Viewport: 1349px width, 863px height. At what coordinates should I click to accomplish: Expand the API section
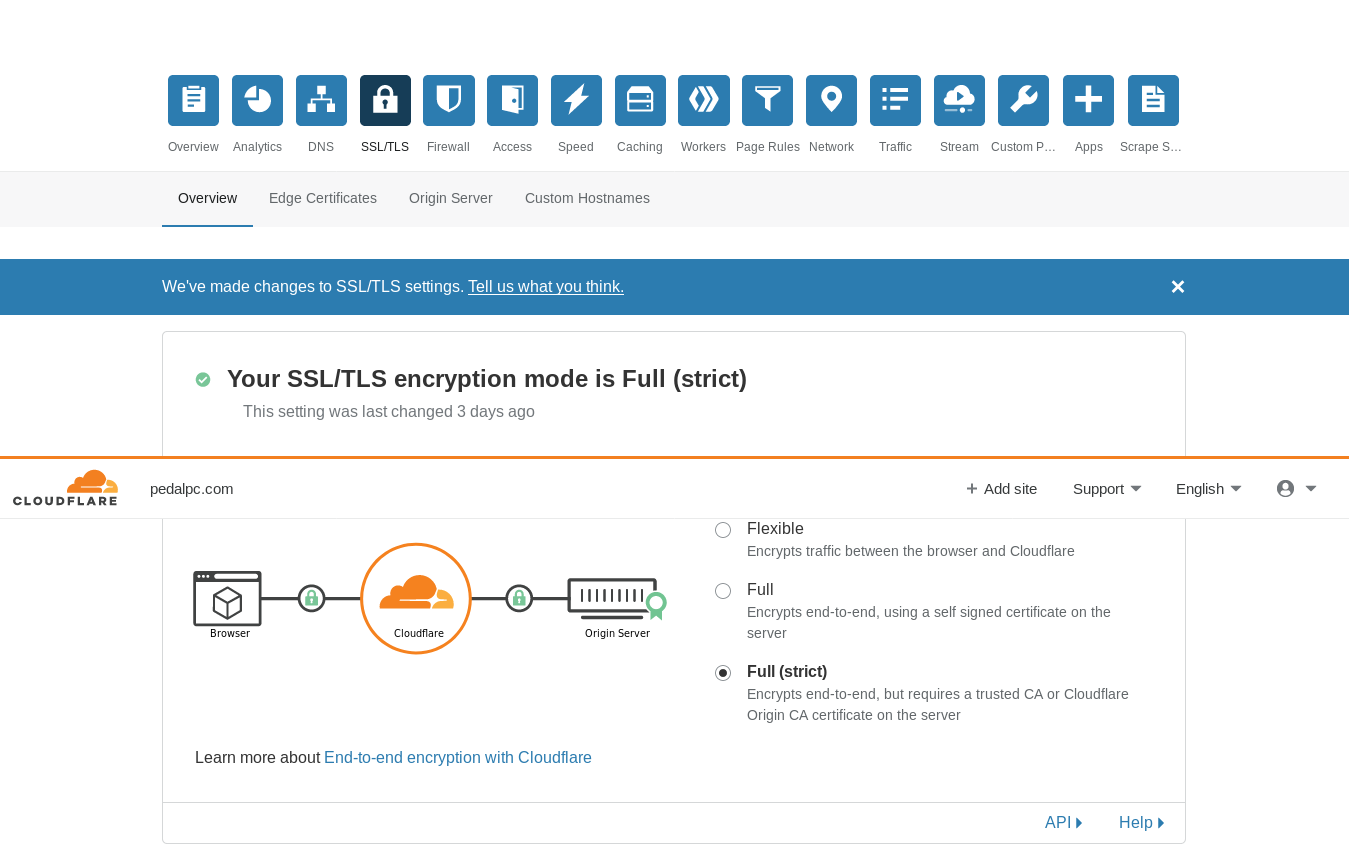[x=1064, y=823]
